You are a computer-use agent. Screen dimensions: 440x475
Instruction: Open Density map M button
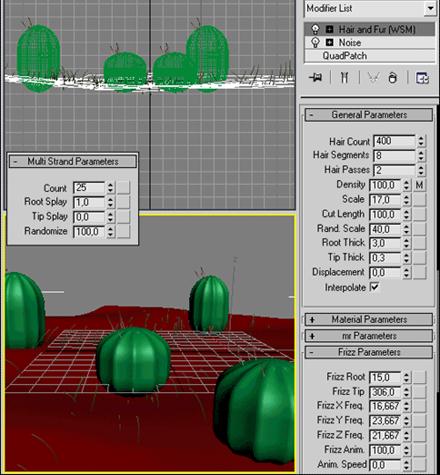[420, 185]
